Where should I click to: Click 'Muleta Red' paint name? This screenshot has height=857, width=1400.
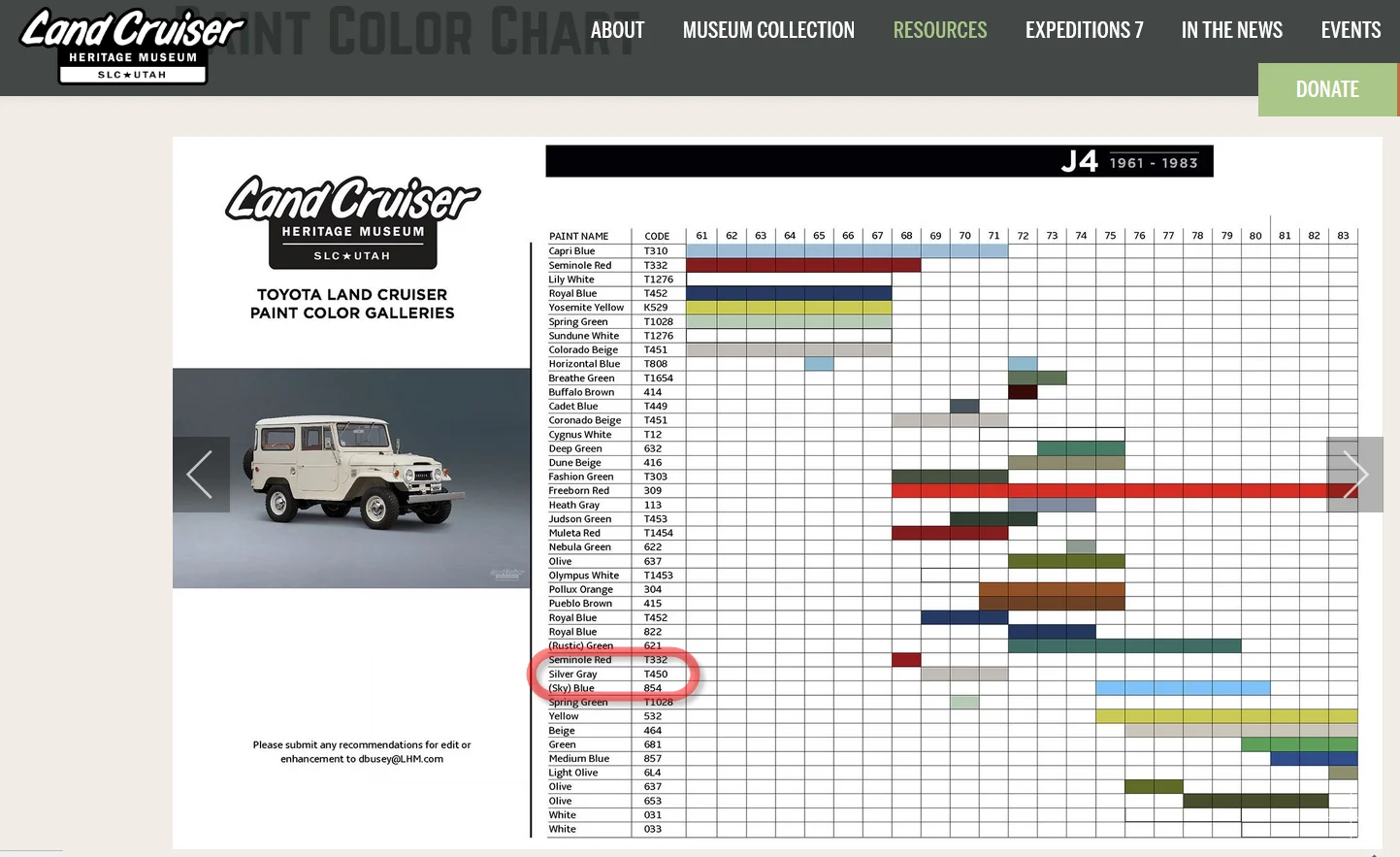click(x=574, y=533)
